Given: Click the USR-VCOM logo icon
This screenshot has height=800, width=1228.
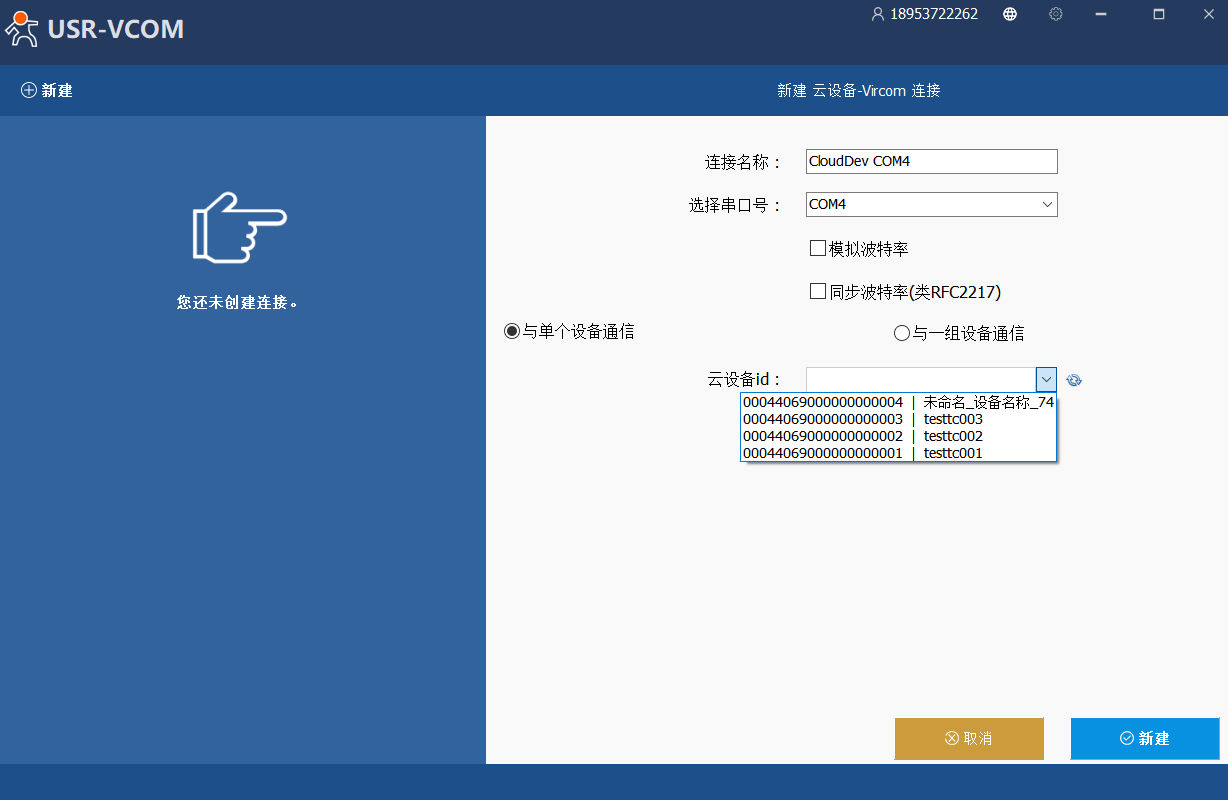Looking at the screenshot, I should tap(22, 29).
